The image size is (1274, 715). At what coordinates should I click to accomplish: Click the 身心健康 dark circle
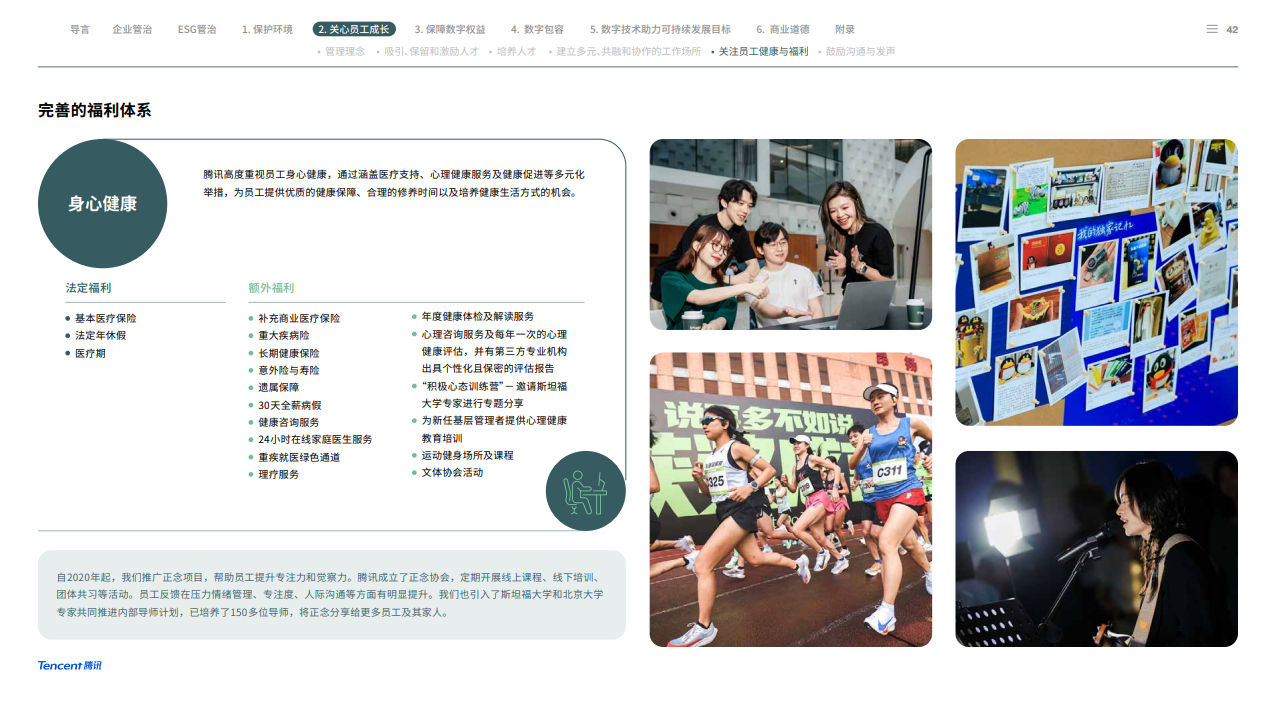tap(102, 203)
